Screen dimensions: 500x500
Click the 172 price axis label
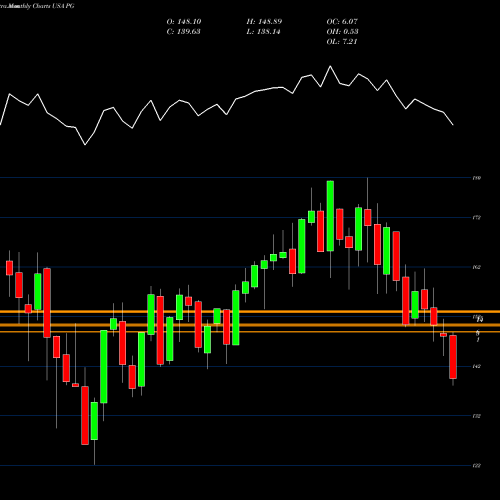(477, 218)
